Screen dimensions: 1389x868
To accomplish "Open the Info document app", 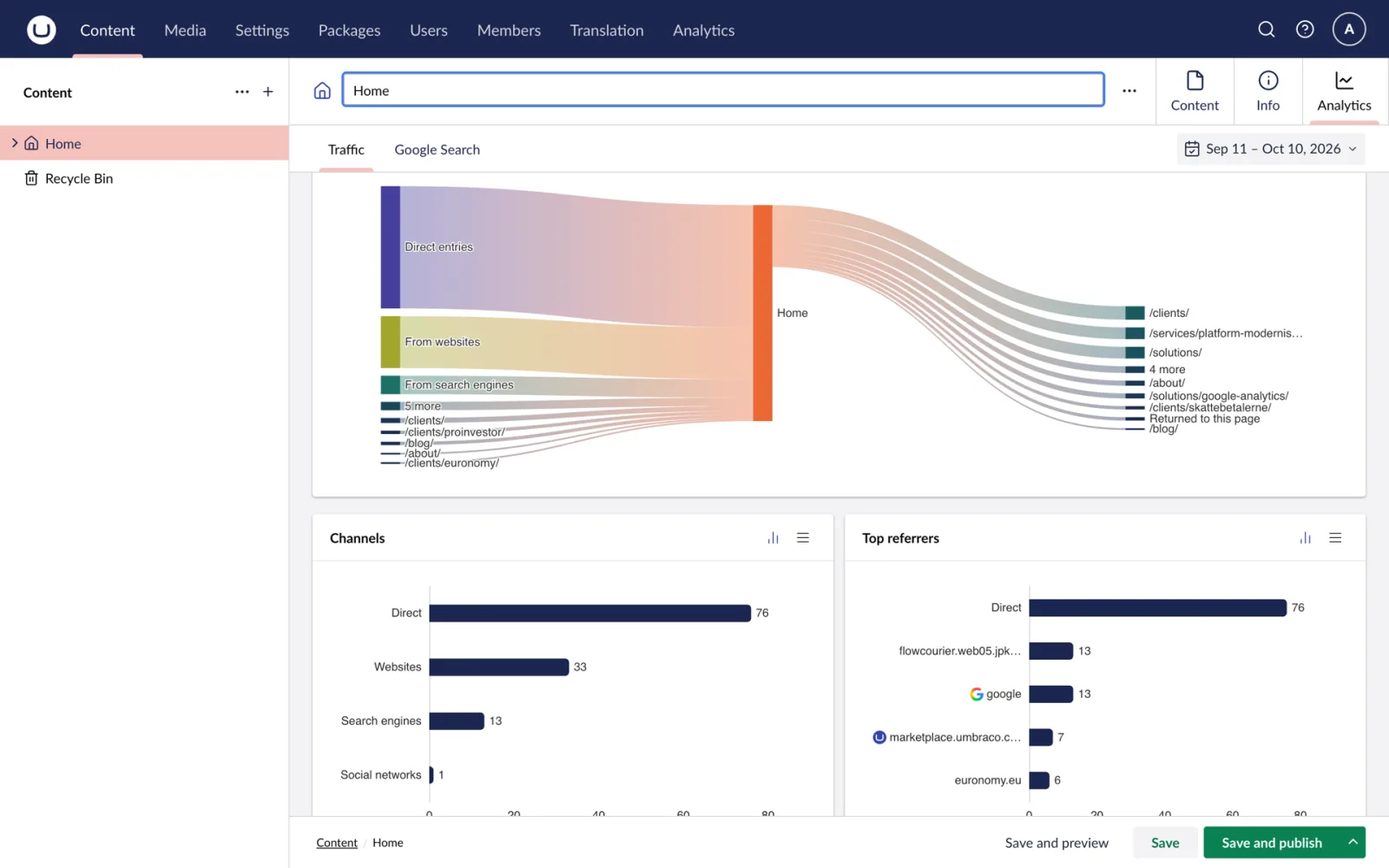I will point(1267,91).
